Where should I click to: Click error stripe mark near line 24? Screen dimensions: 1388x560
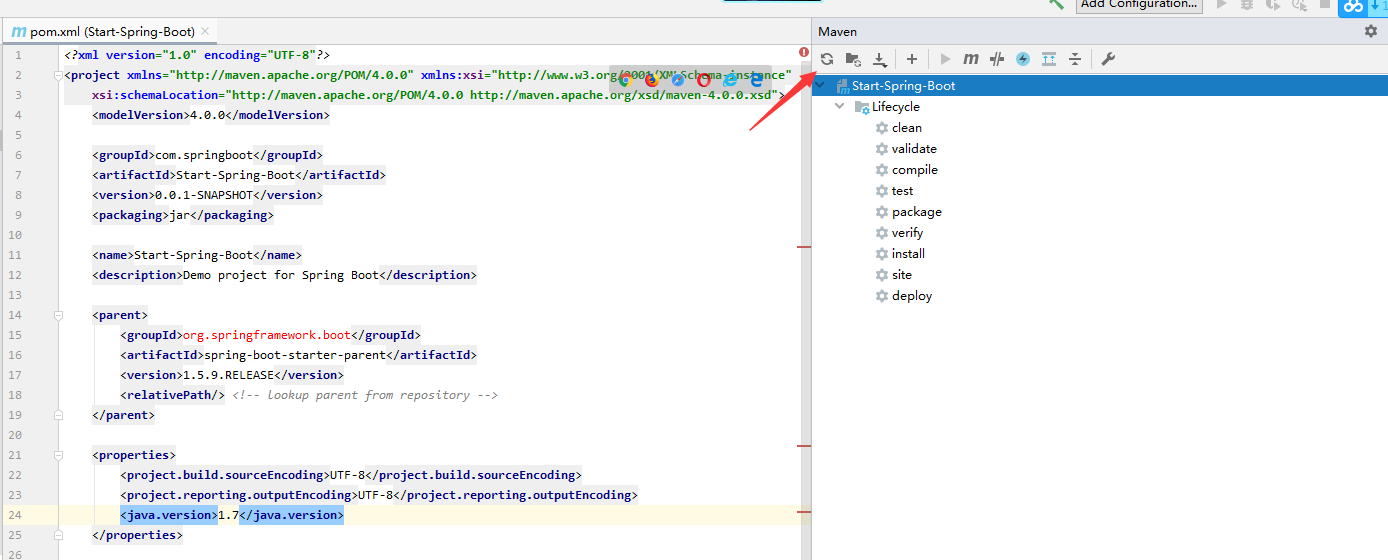coord(803,510)
